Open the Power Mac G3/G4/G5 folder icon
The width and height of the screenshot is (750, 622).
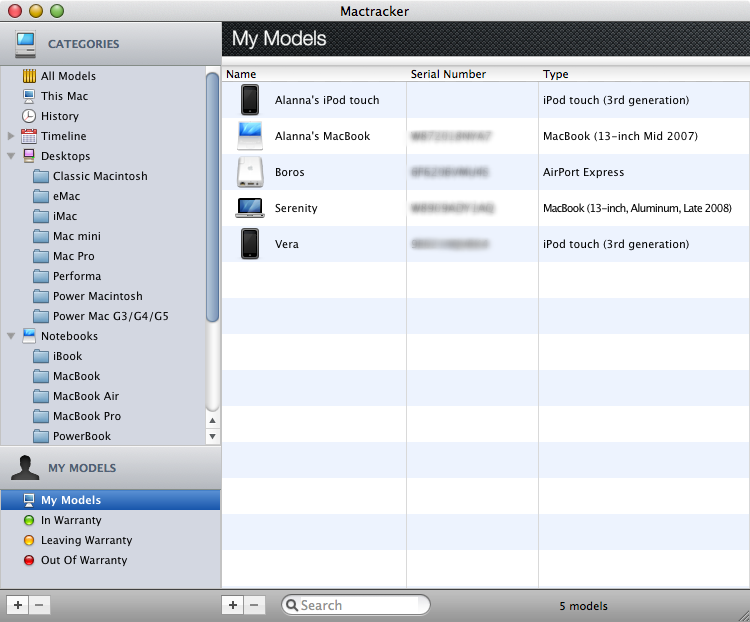41,316
